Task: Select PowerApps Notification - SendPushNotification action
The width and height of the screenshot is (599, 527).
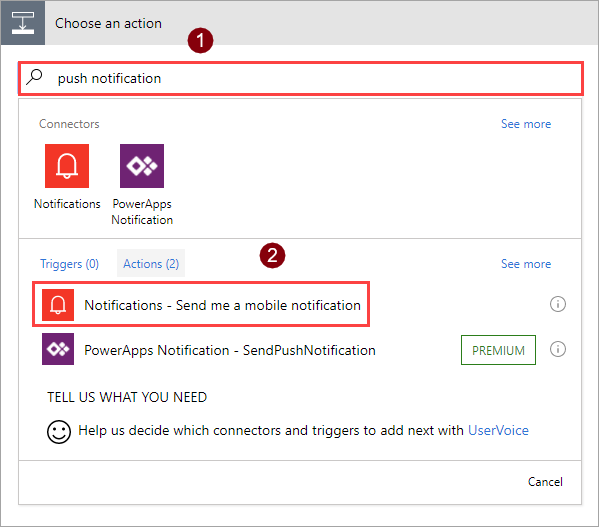Action: tap(209, 349)
